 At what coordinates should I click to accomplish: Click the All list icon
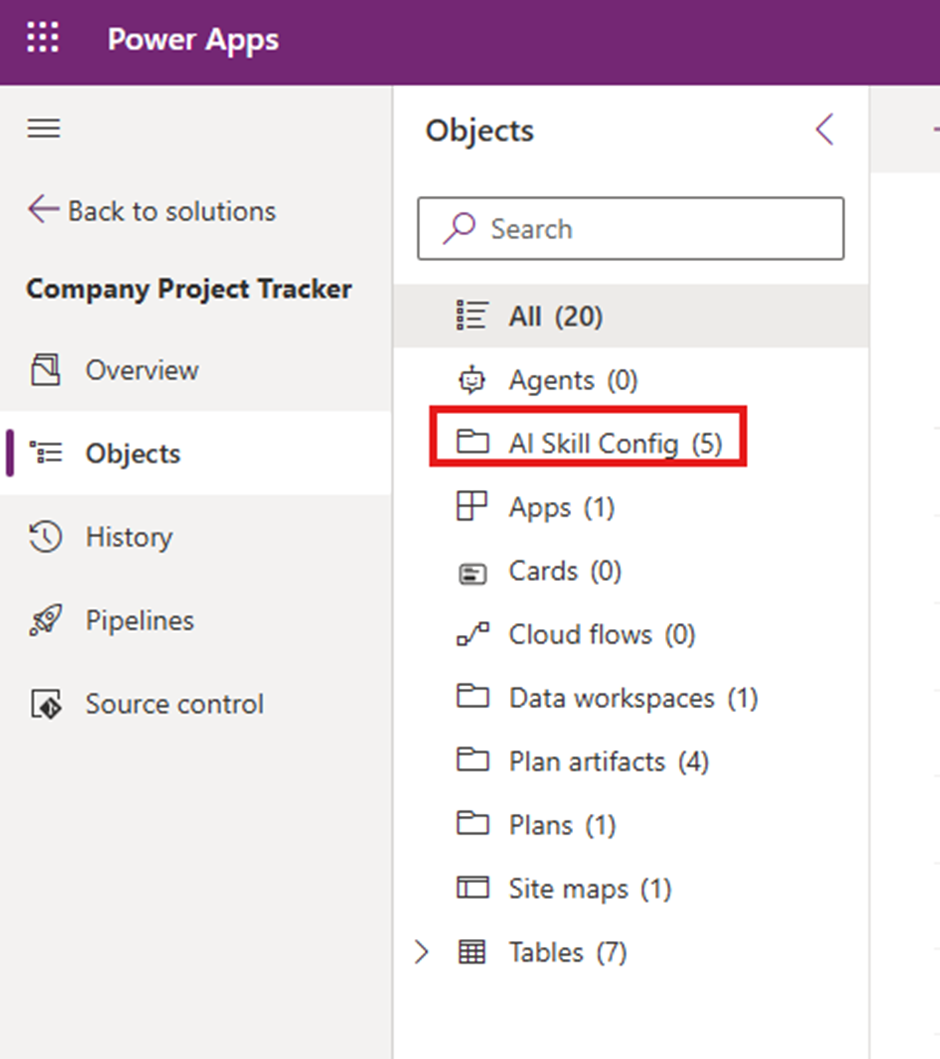(471, 315)
